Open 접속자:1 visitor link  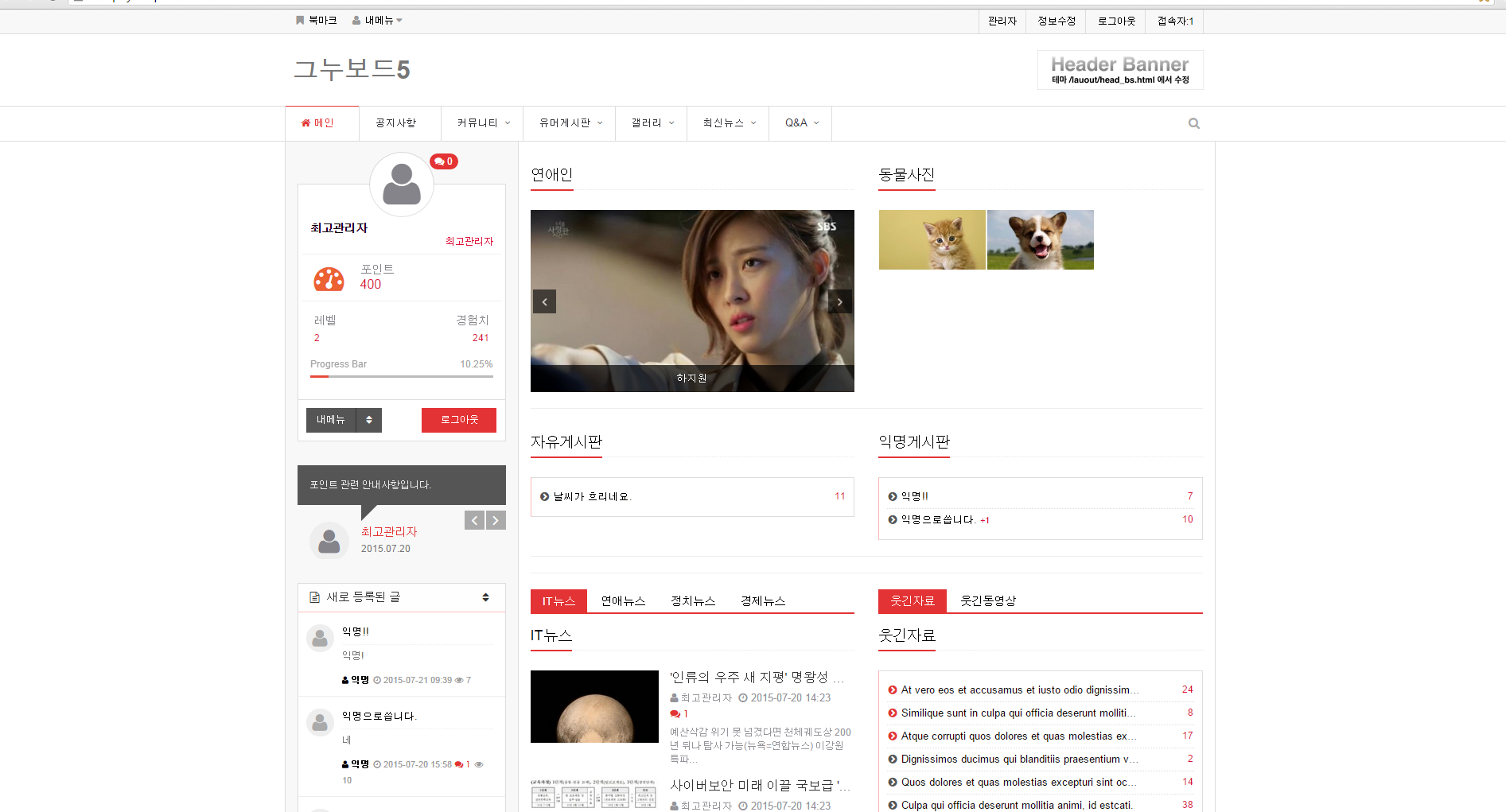(x=1175, y=21)
